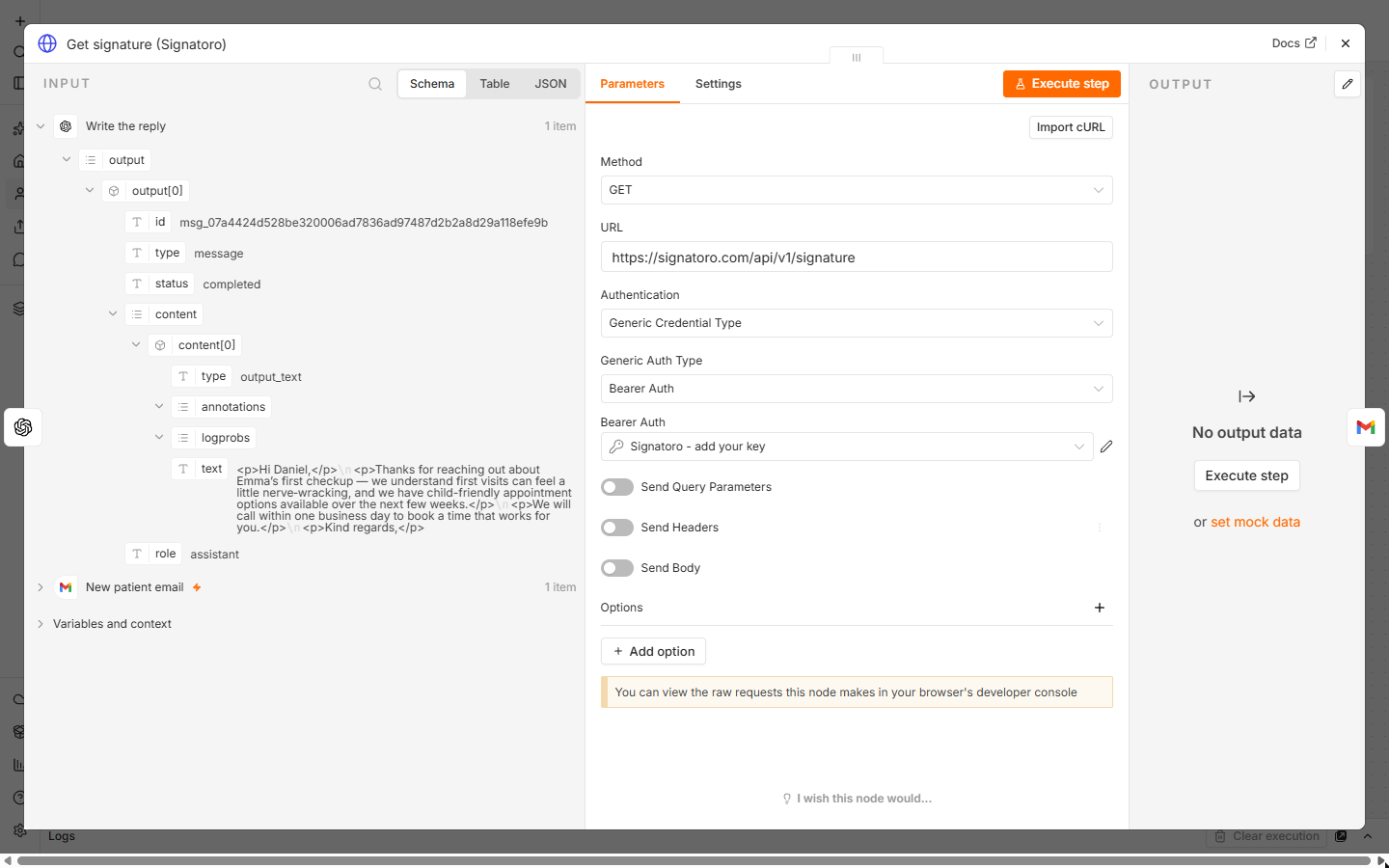
Task: Open the Method dropdown showing GET
Action: (856, 190)
